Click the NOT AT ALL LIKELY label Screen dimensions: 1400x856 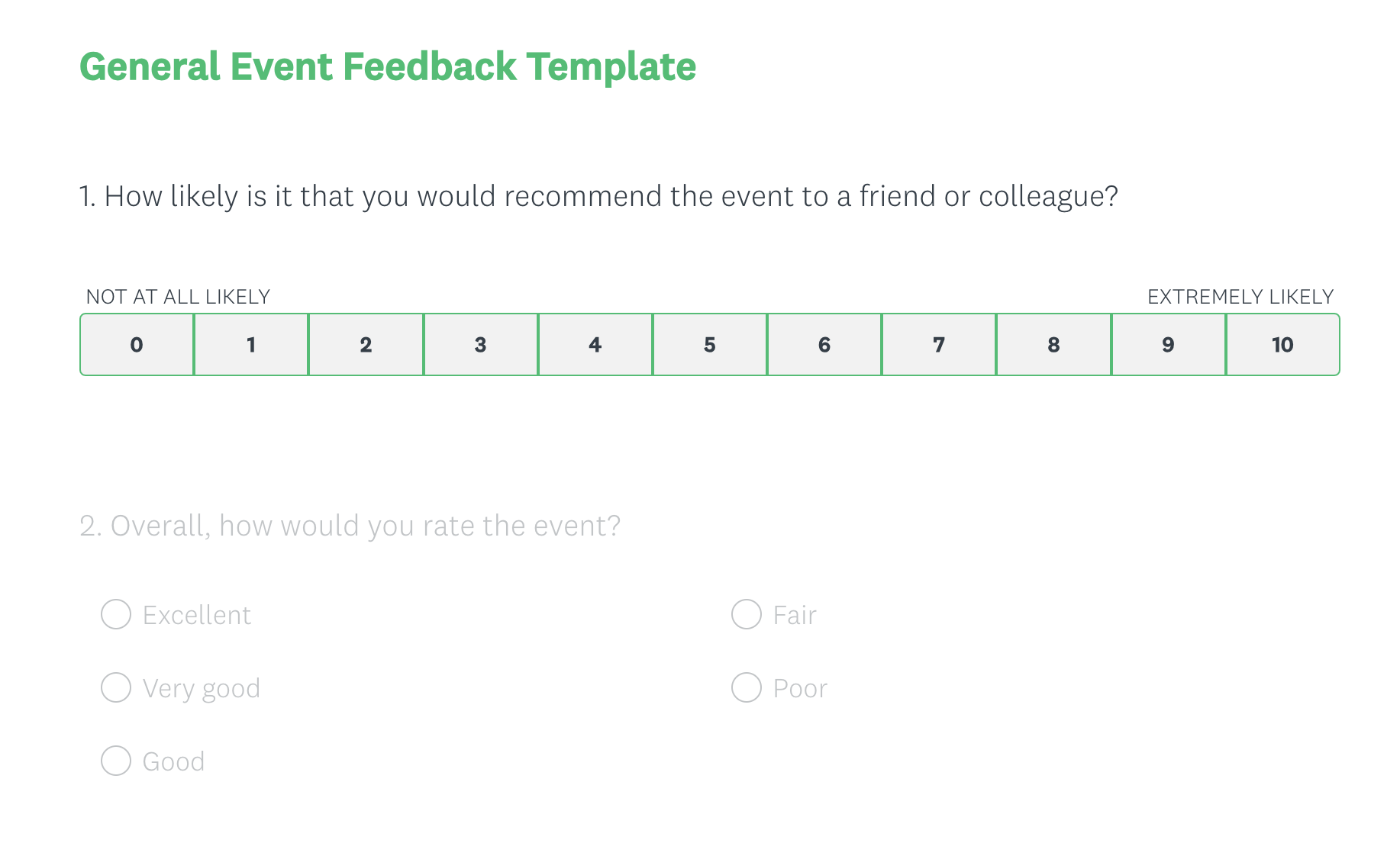click(177, 296)
